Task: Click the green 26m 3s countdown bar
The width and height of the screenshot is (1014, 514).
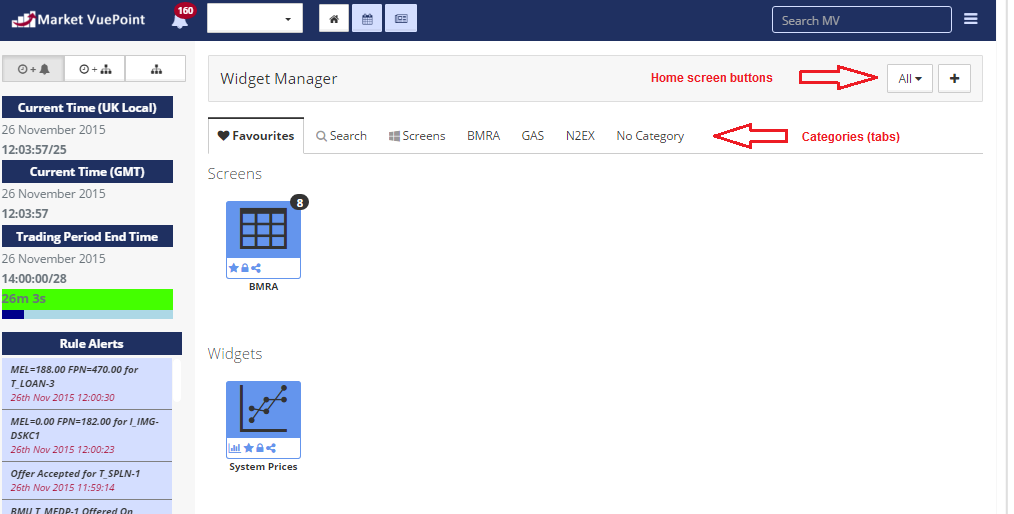Action: [87, 299]
